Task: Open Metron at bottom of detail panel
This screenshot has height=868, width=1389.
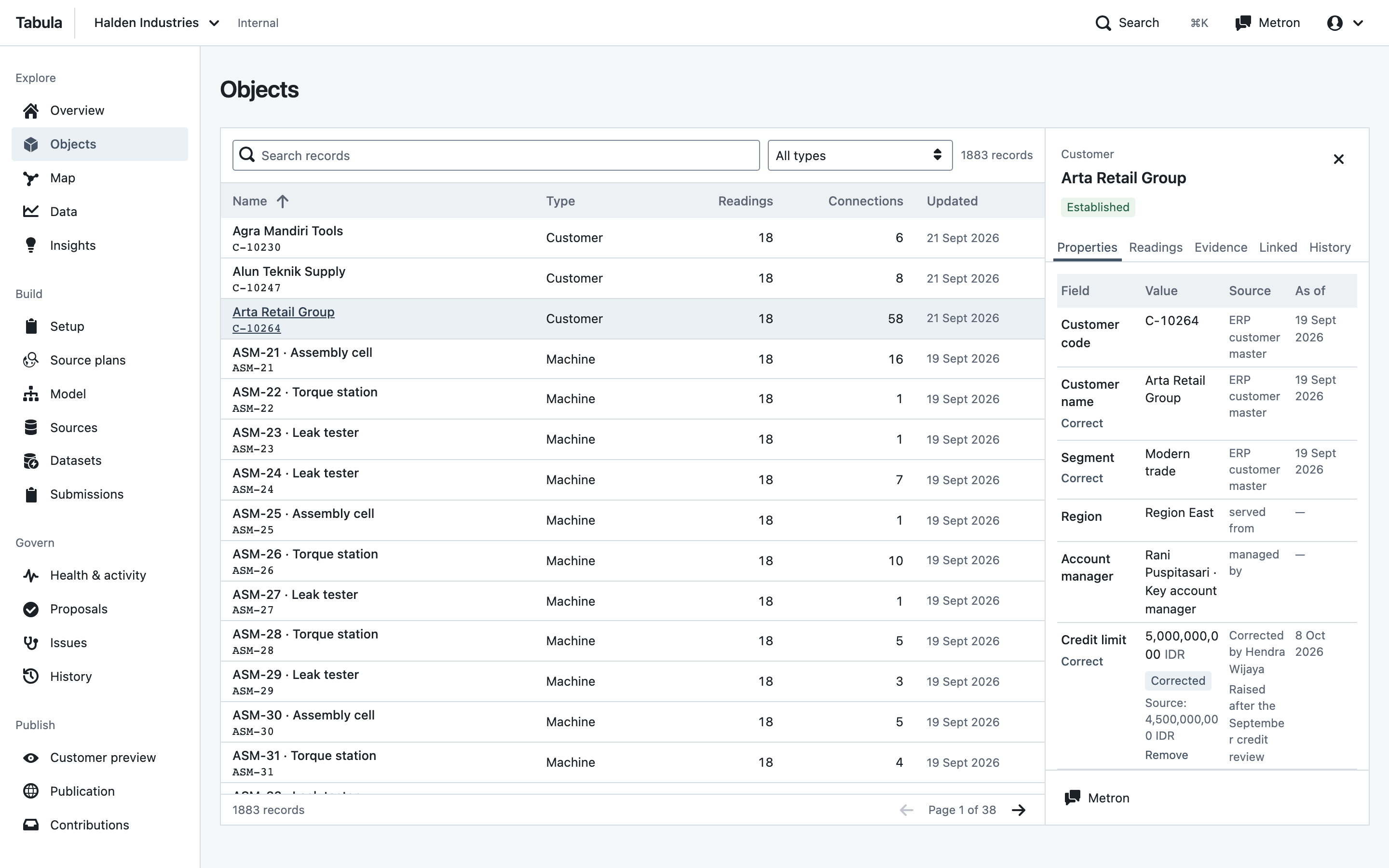Action: pyautogui.click(x=1097, y=798)
